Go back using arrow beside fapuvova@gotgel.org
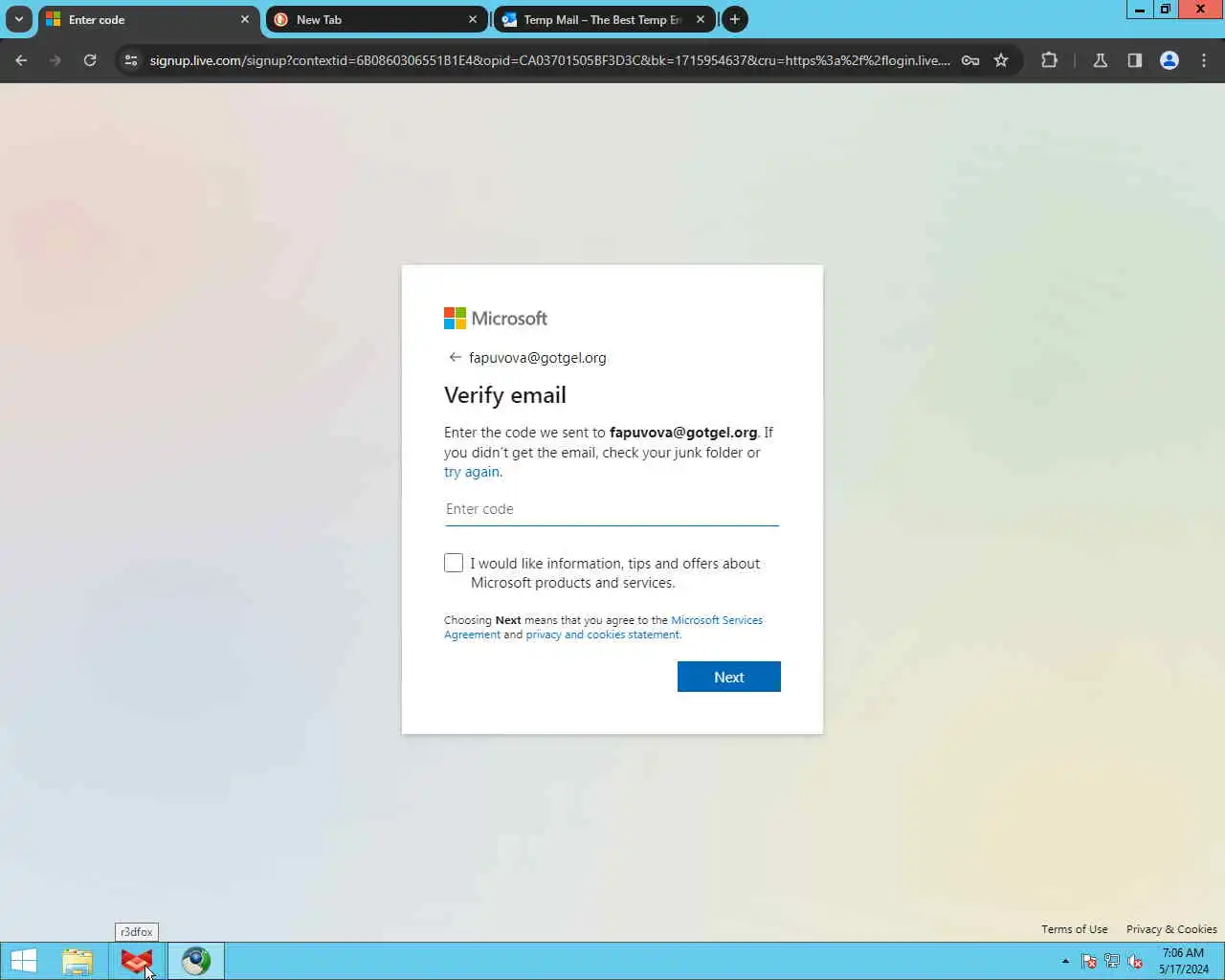The width and height of the screenshot is (1225, 980). 455,357
